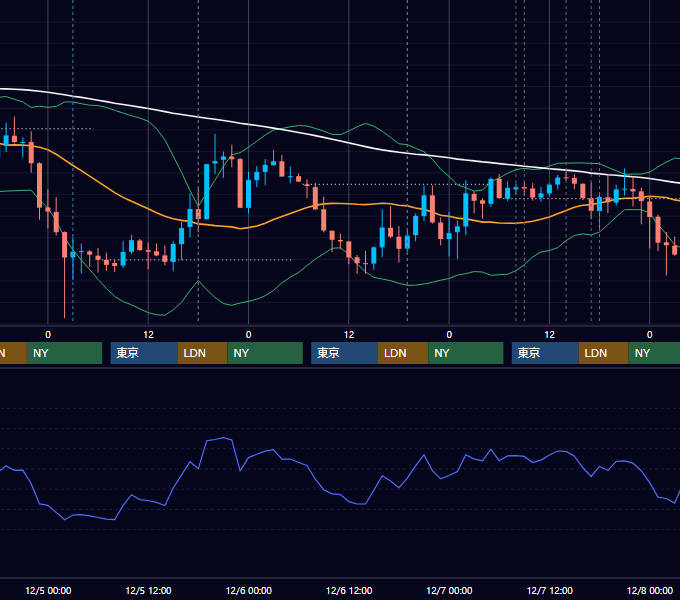The width and height of the screenshot is (680, 600).
Task: Click the LDN session block on 12/6
Action: pyautogui.click(x=403, y=353)
